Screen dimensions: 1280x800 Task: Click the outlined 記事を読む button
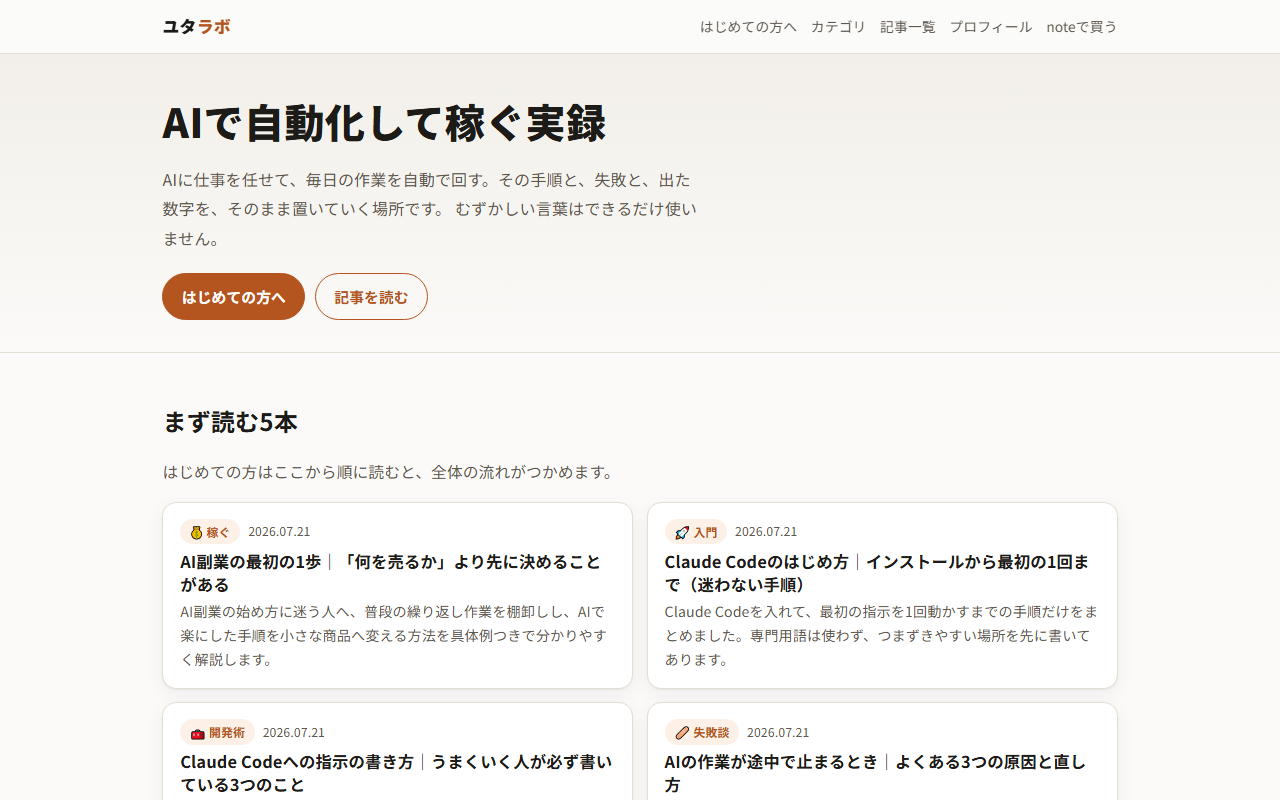(x=371, y=297)
